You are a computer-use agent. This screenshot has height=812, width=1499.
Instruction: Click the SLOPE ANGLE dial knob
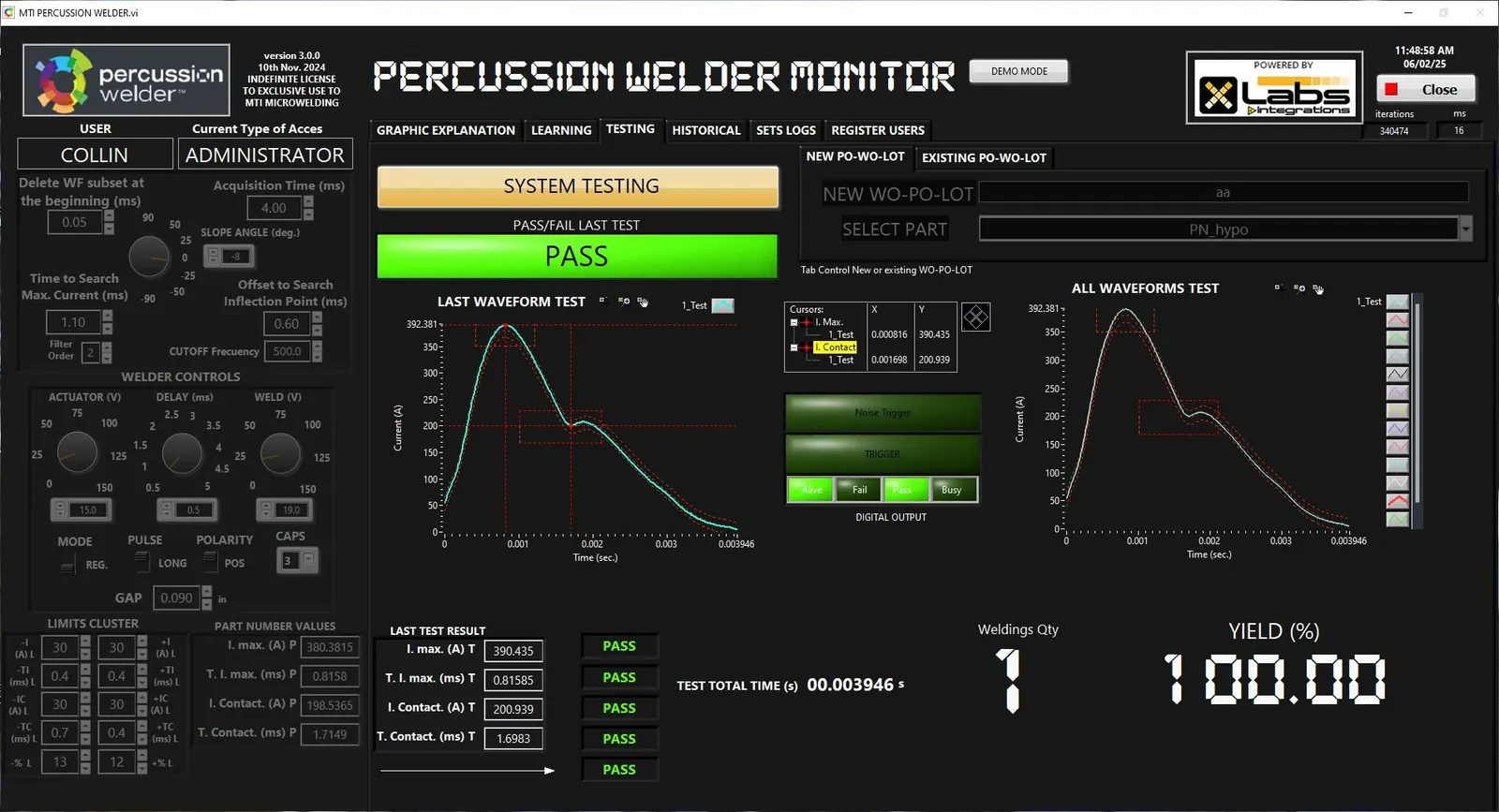click(149, 257)
